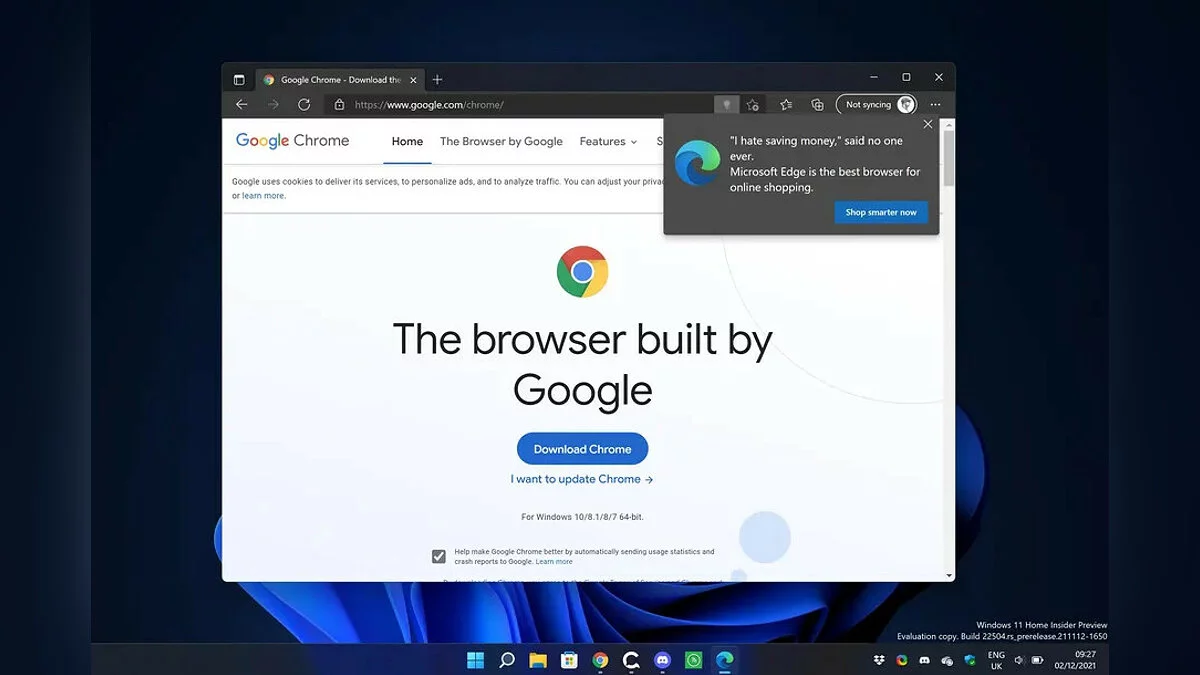
Task: Click the Download Chrome button
Action: (582, 449)
